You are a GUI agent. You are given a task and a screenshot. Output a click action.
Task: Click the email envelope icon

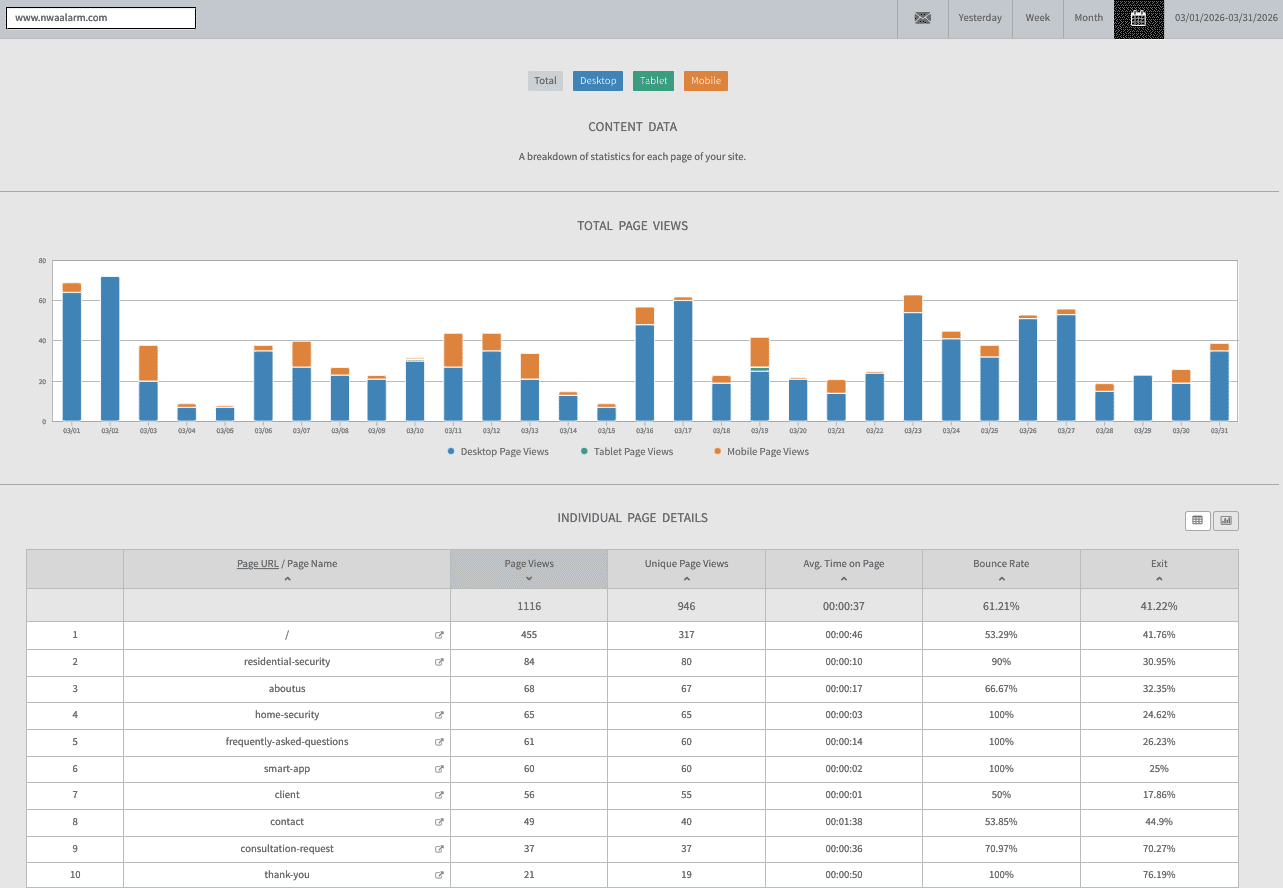pos(922,18)
